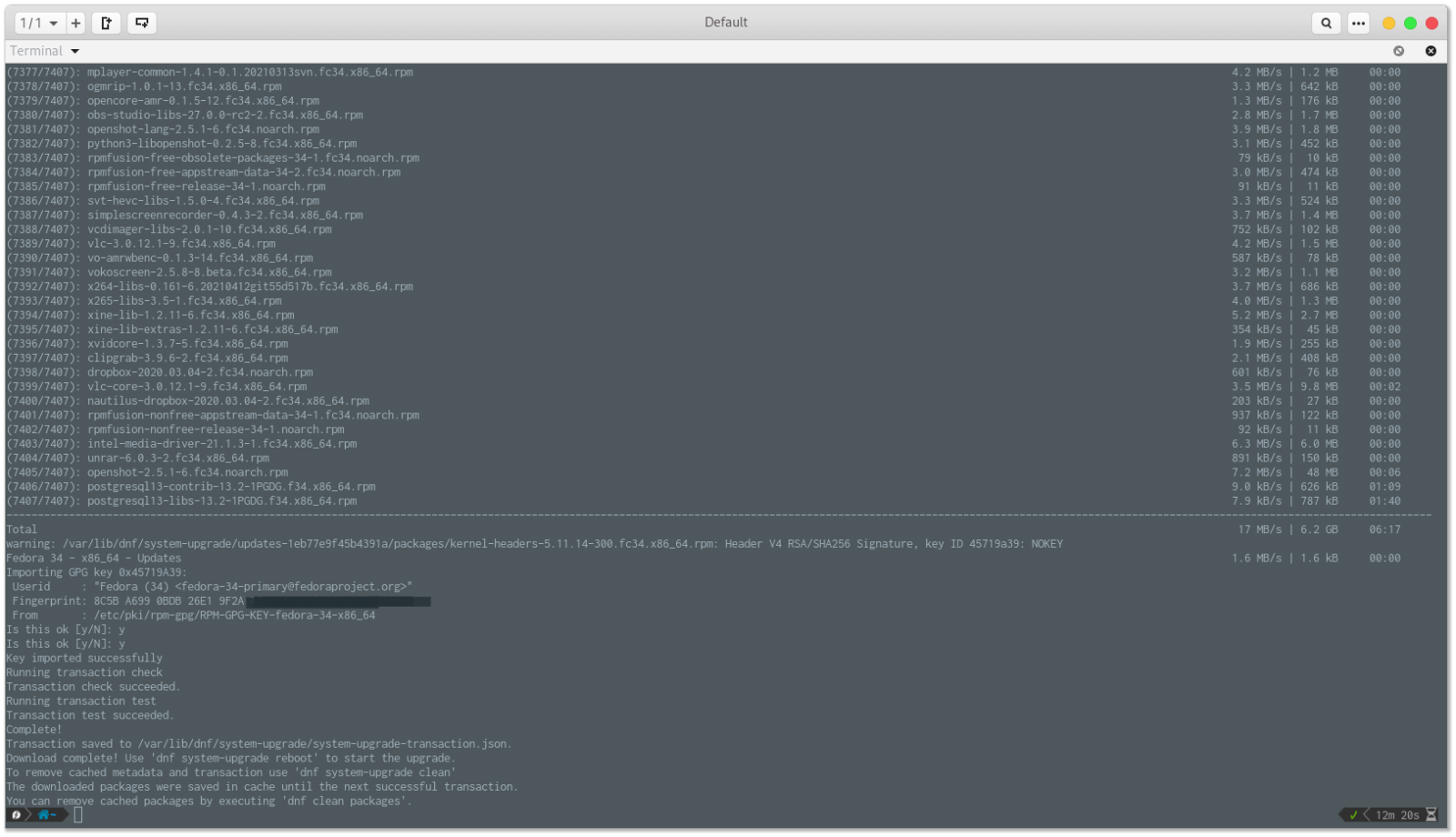Open the 1/1 session switcher dropdown

(39, 23)
